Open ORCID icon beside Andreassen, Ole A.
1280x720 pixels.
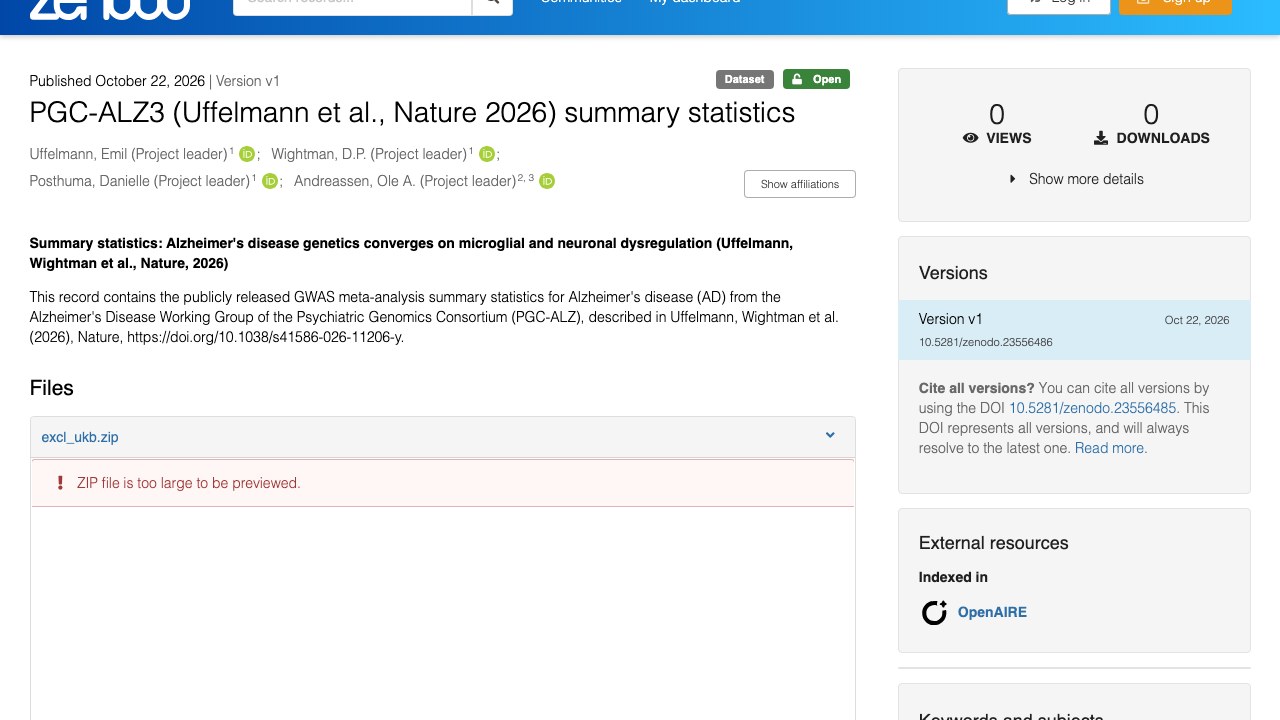pos(547,181)
